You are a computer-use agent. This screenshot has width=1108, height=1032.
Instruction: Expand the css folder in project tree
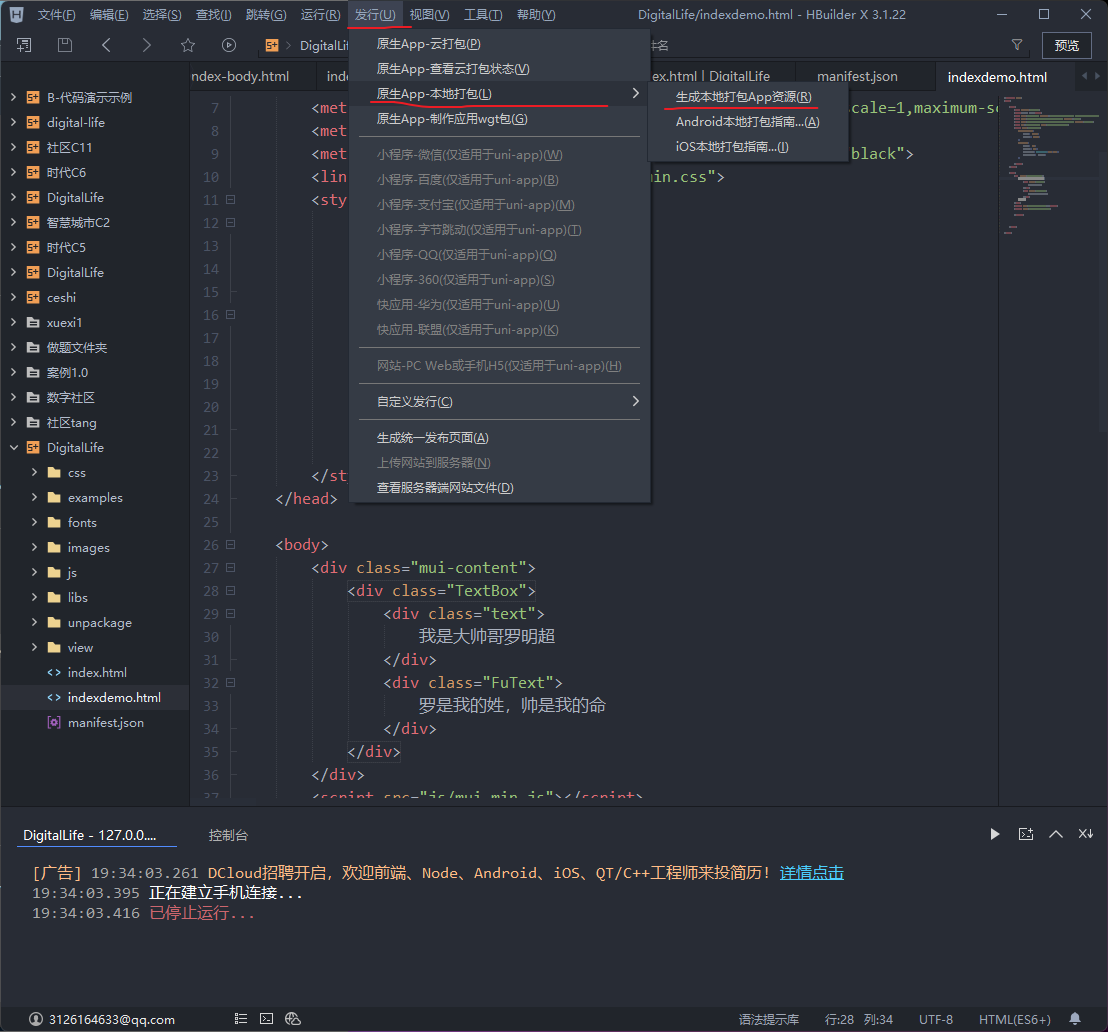(x=34, y=473)
